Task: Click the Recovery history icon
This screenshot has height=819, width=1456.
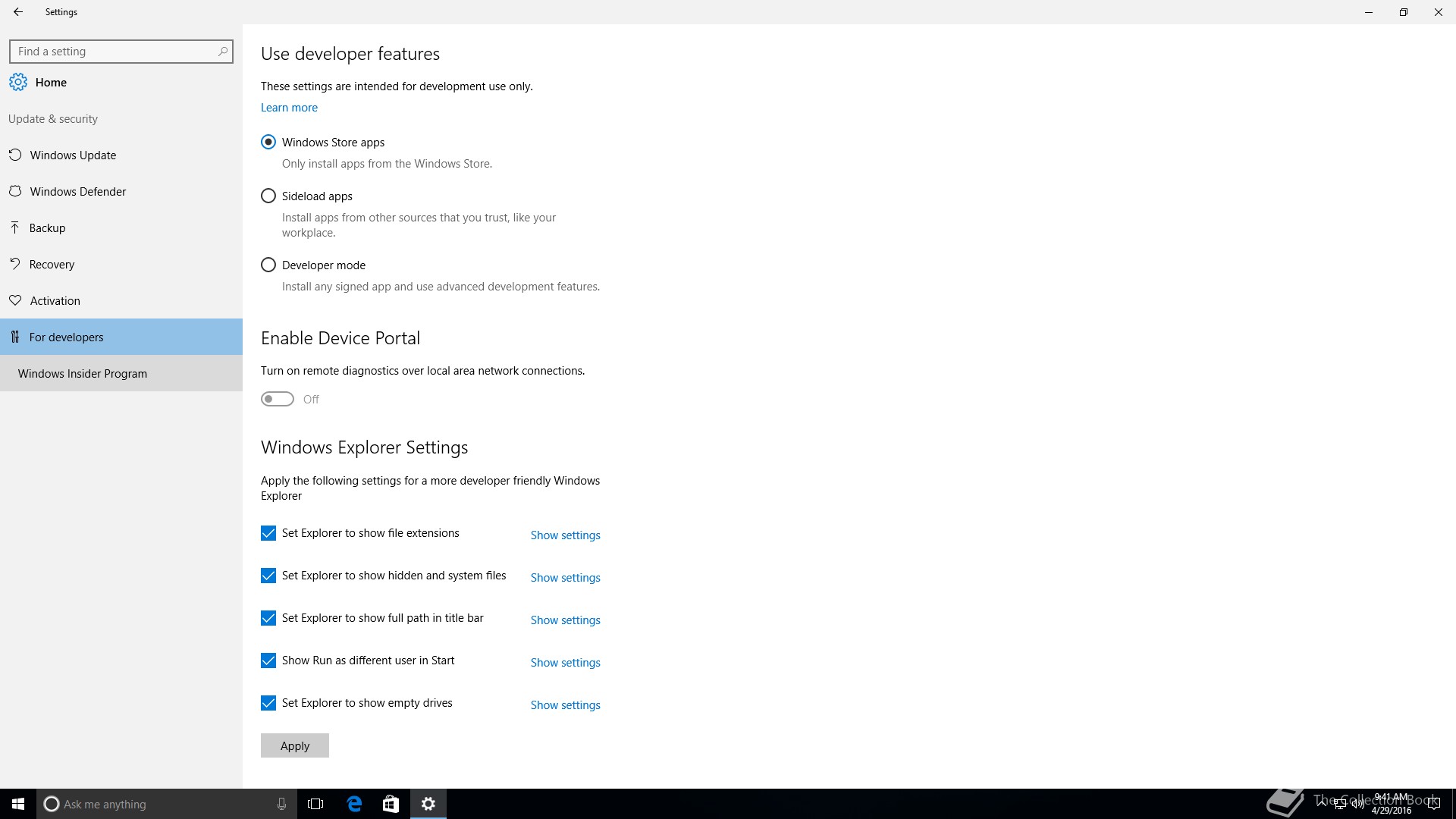Action: [15, 264]
